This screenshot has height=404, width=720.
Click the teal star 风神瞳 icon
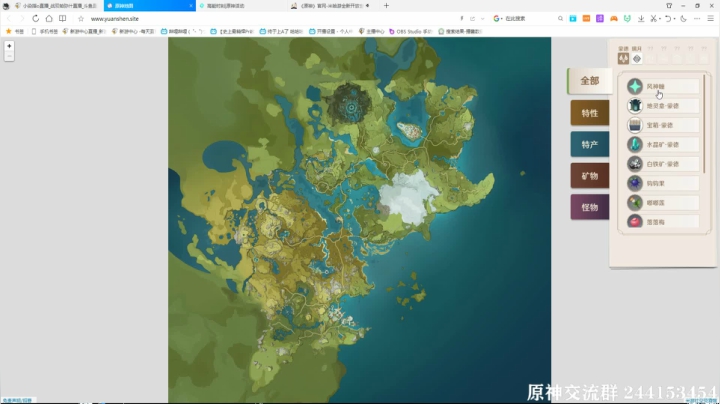pyautogui.click(x=635, y=86)
